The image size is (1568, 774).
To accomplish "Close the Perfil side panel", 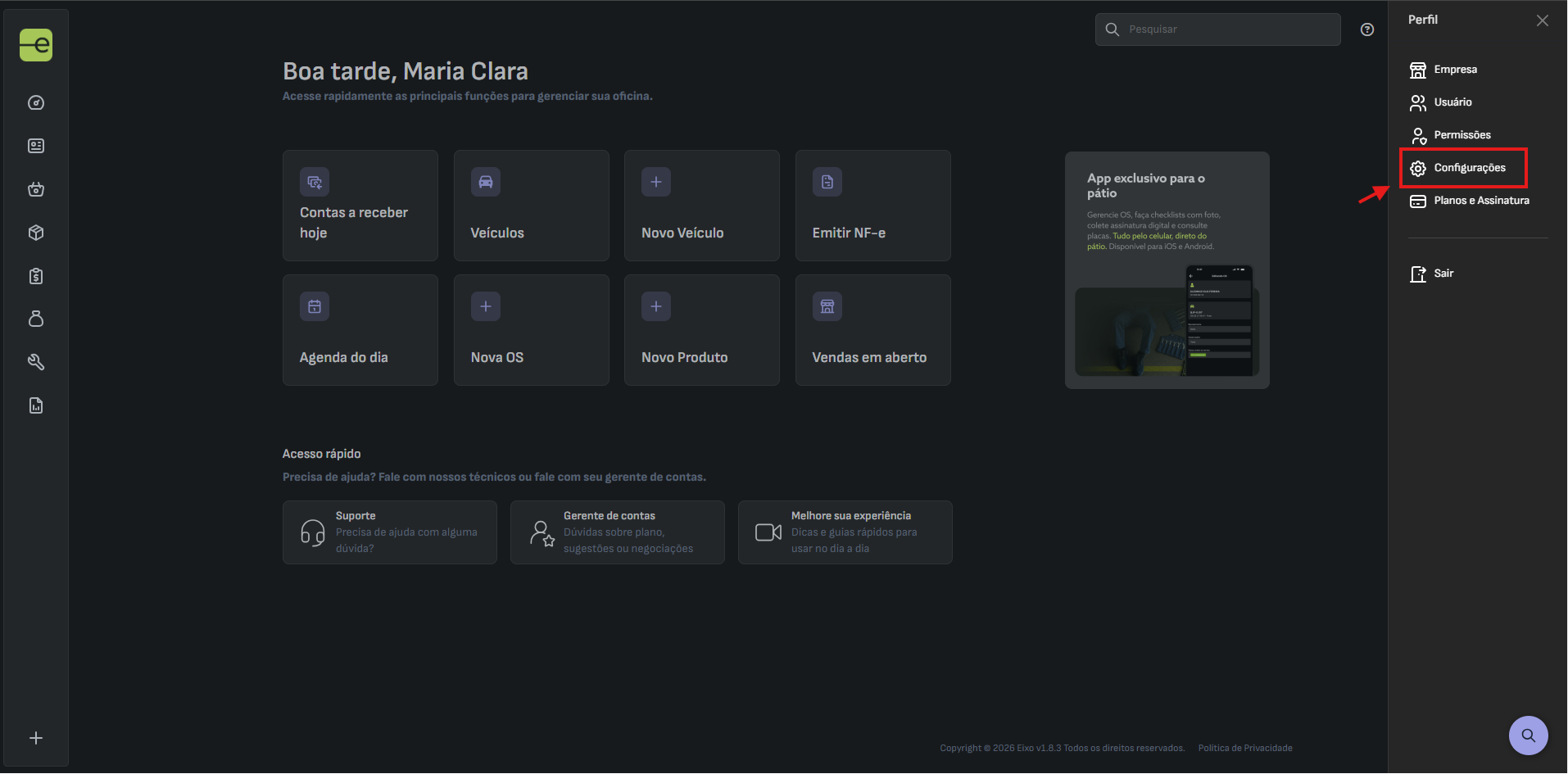I will point(1543,20).
